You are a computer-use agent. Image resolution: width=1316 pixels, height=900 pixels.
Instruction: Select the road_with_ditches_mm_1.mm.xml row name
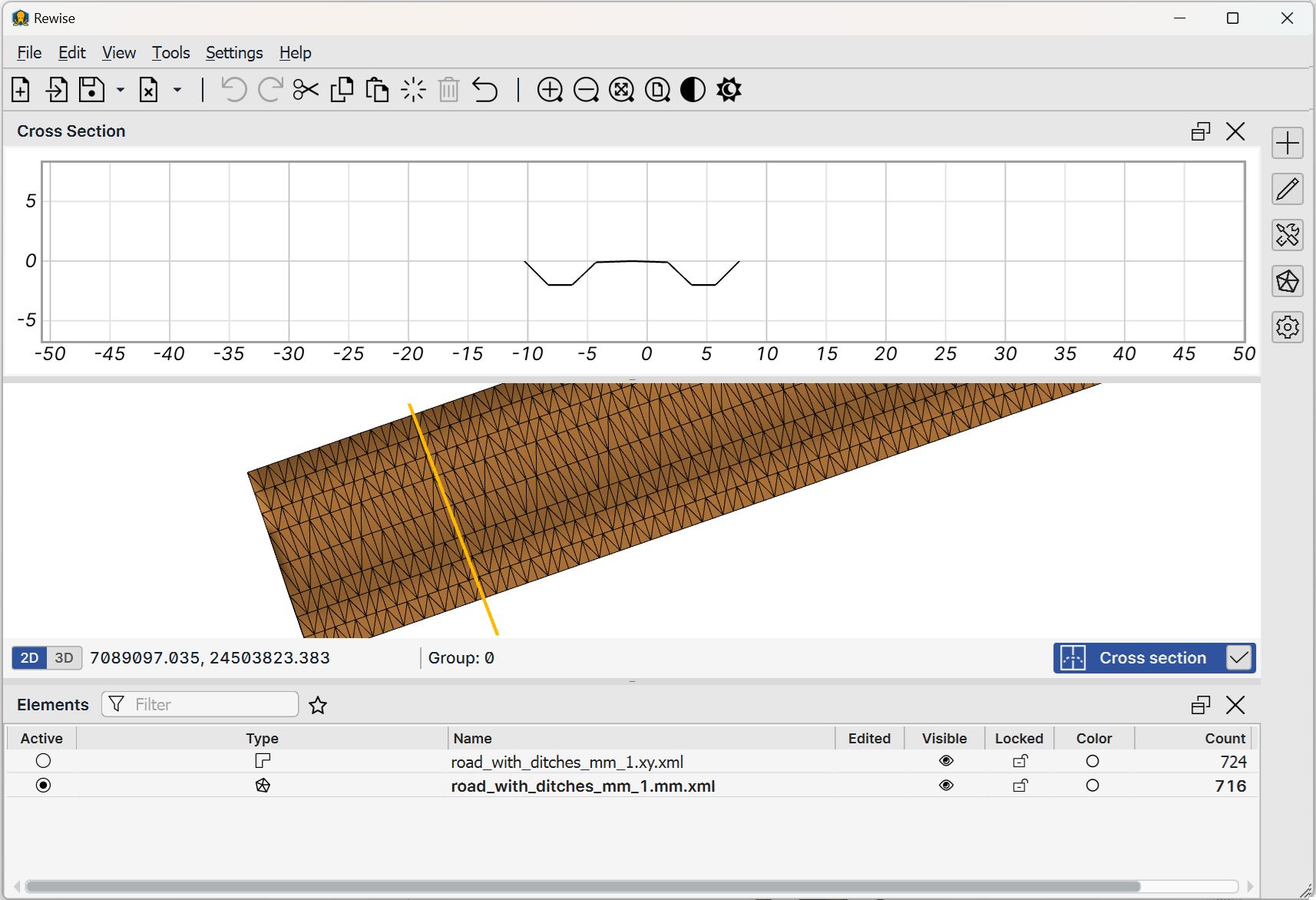coord(583,786)
